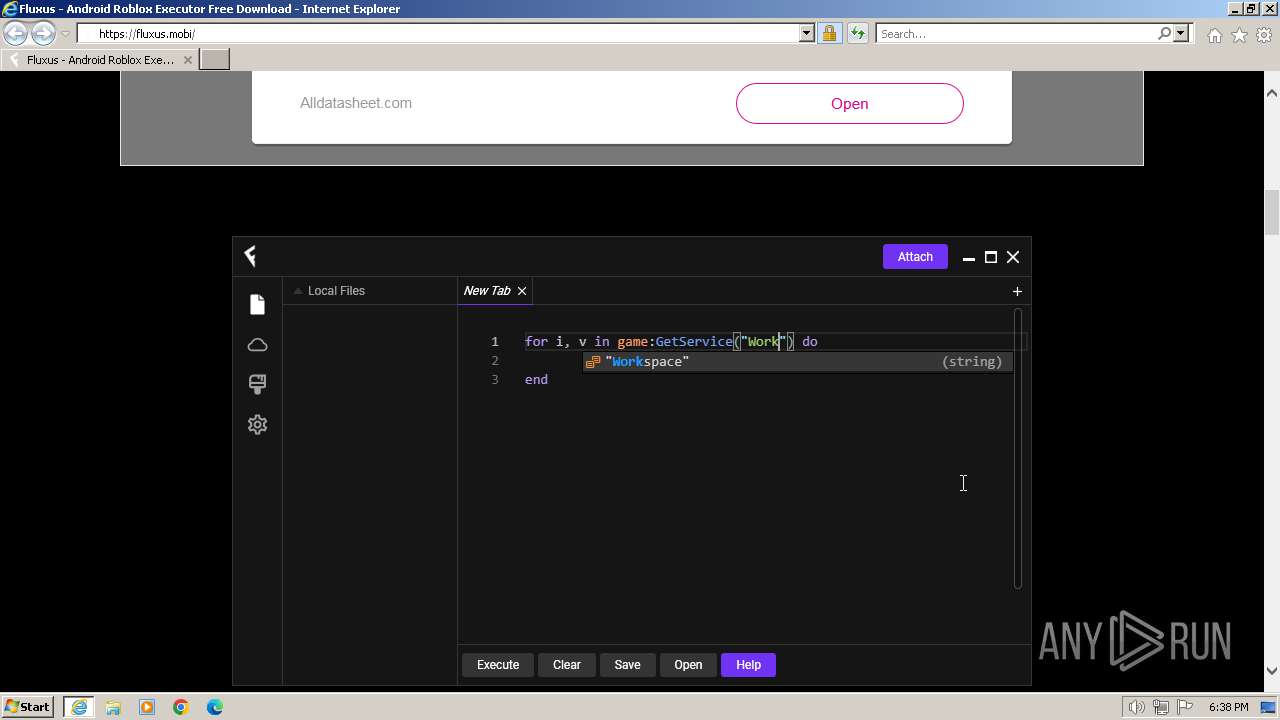Screen dimensions: 1280x720
Task: Click the network tray icon
Action: (x=1161, y=707)
